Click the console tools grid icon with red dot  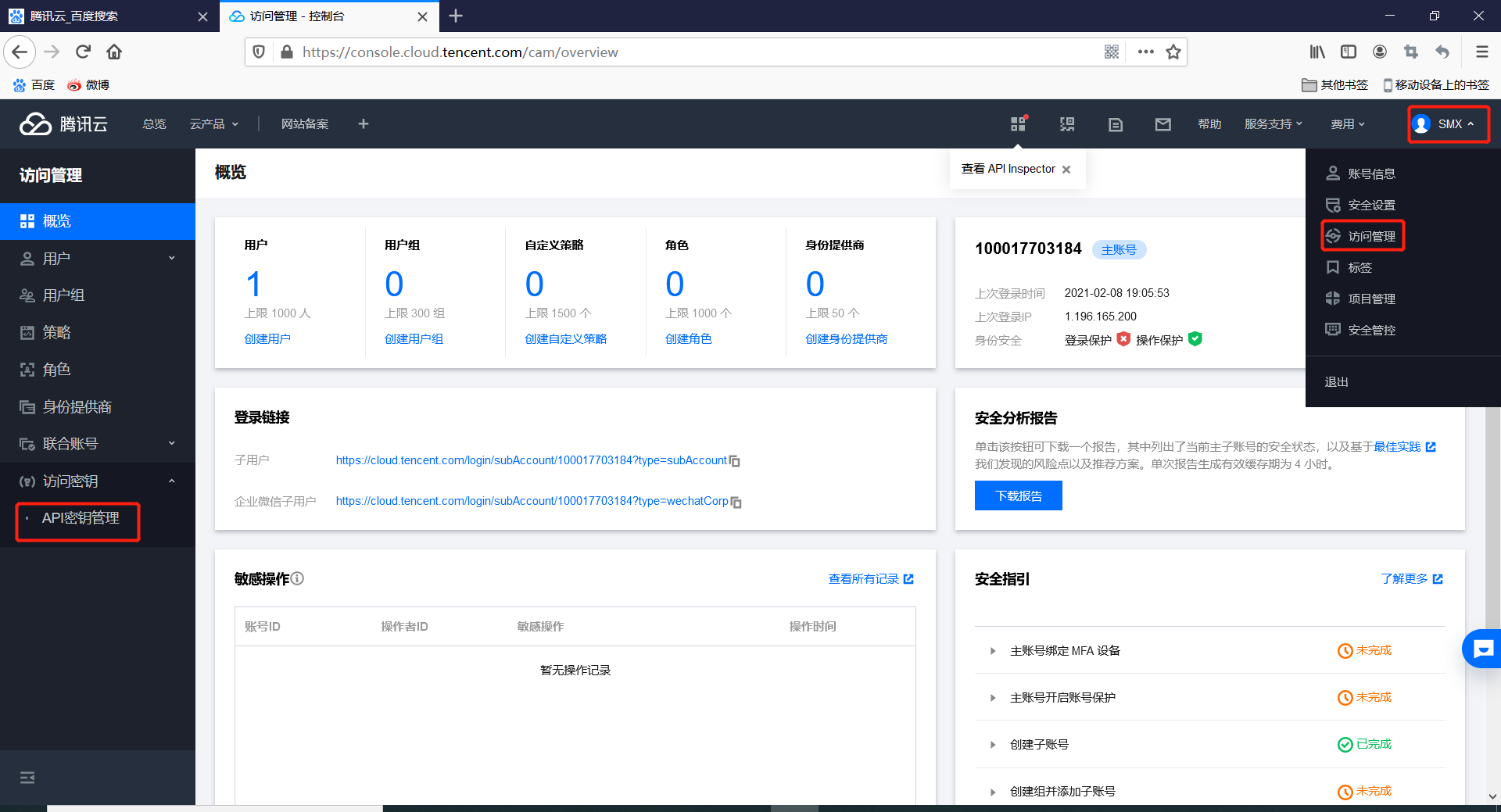[1017, 123]
